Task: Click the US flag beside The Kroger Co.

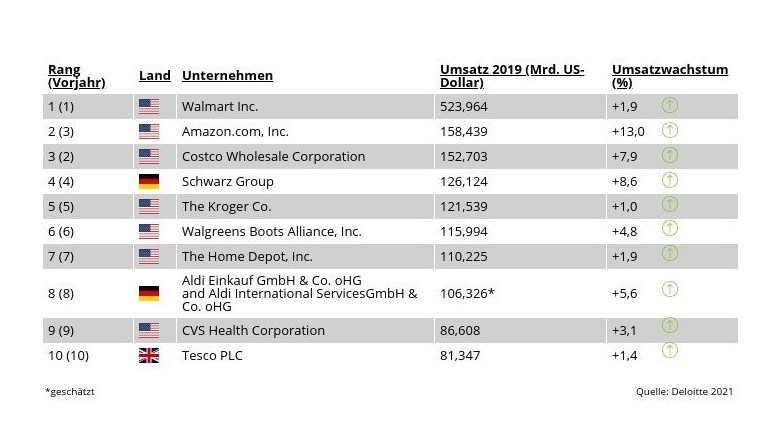Action: coord(149,206)
